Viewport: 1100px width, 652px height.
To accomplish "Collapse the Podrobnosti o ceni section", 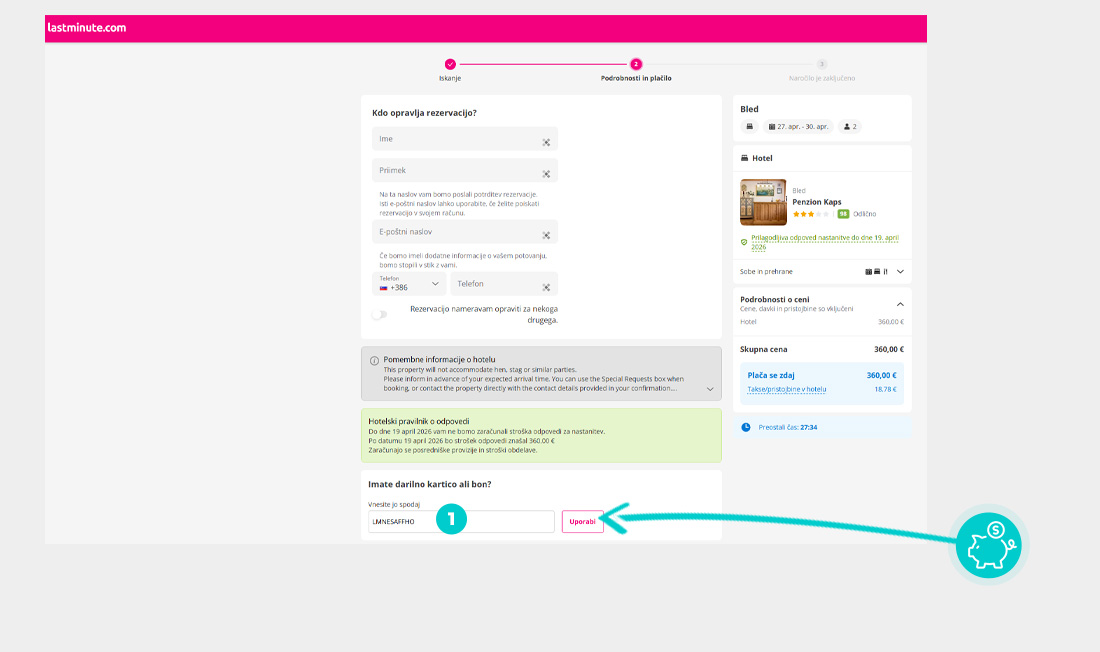I will pos(900,304).
